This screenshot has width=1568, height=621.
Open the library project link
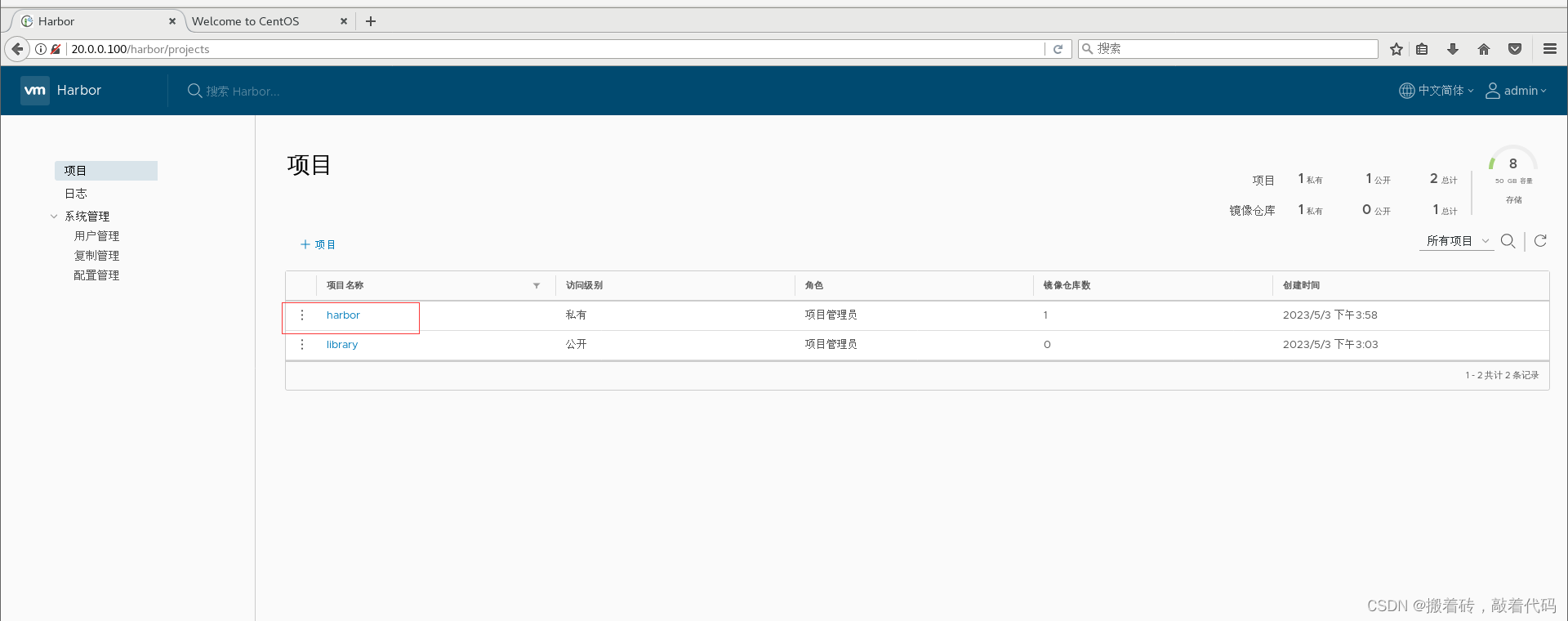point(342,345)
